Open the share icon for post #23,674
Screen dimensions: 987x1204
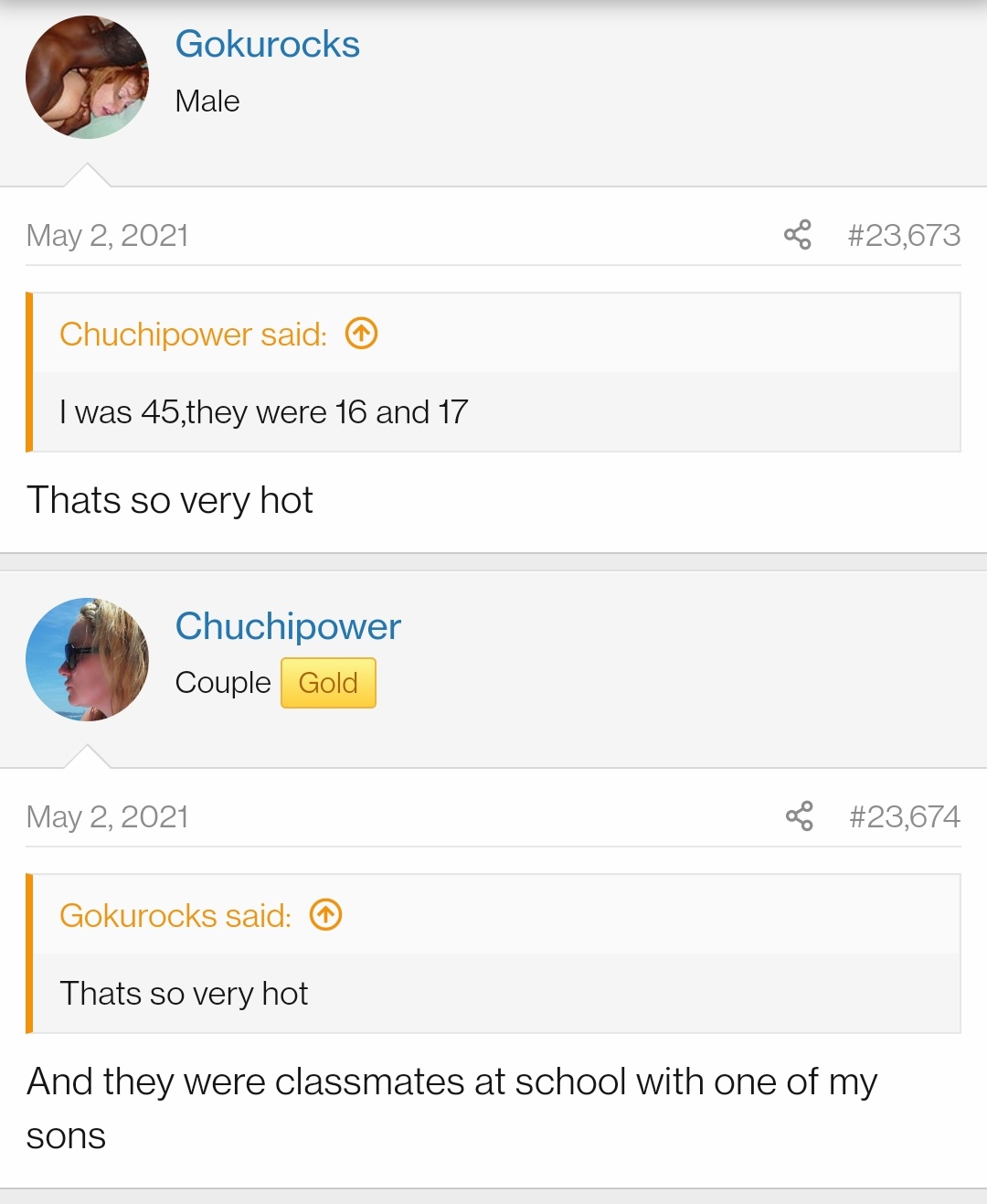pyautogui.click(x=799, y=816)
